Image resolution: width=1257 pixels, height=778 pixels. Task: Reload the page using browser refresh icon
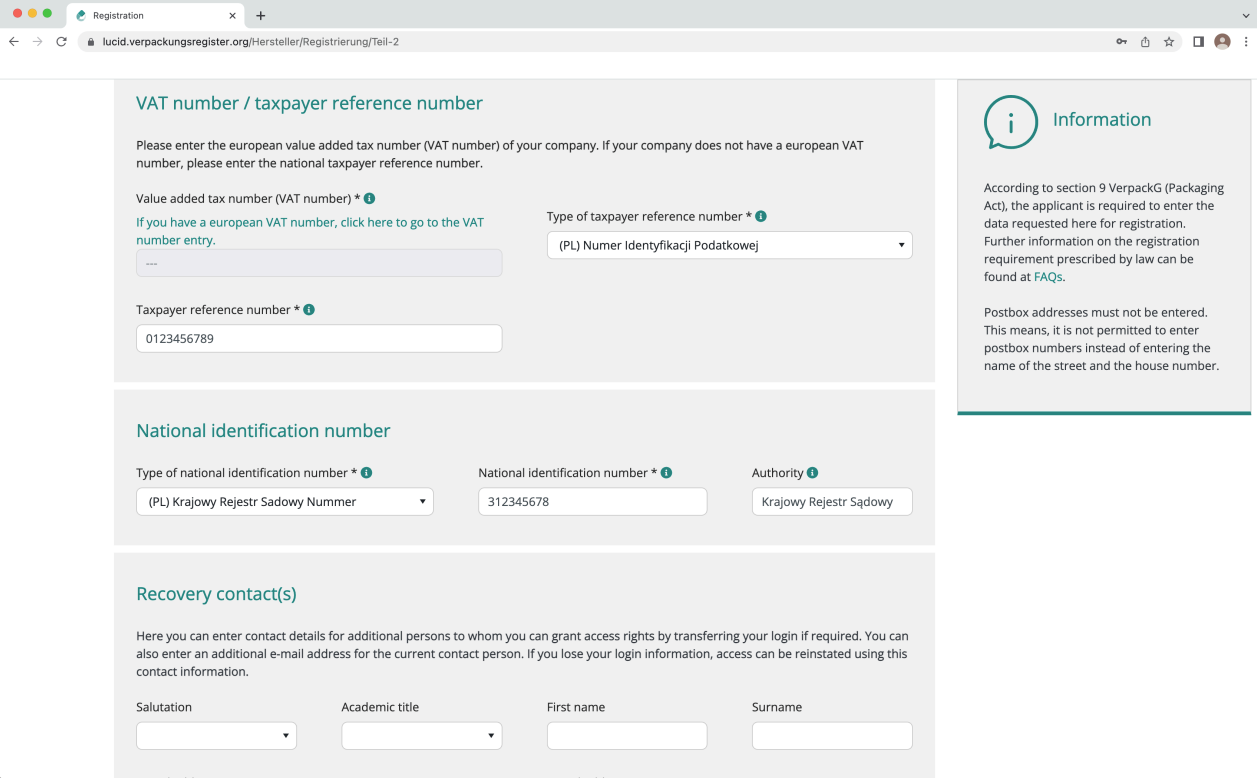tap(61, 42)
